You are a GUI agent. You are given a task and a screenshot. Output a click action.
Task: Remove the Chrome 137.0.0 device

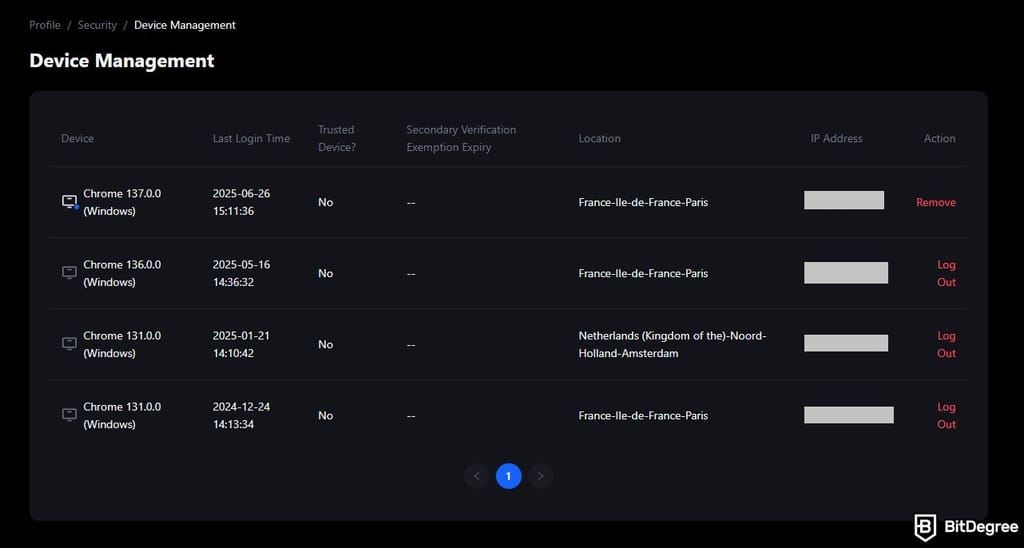click(936, 202)
